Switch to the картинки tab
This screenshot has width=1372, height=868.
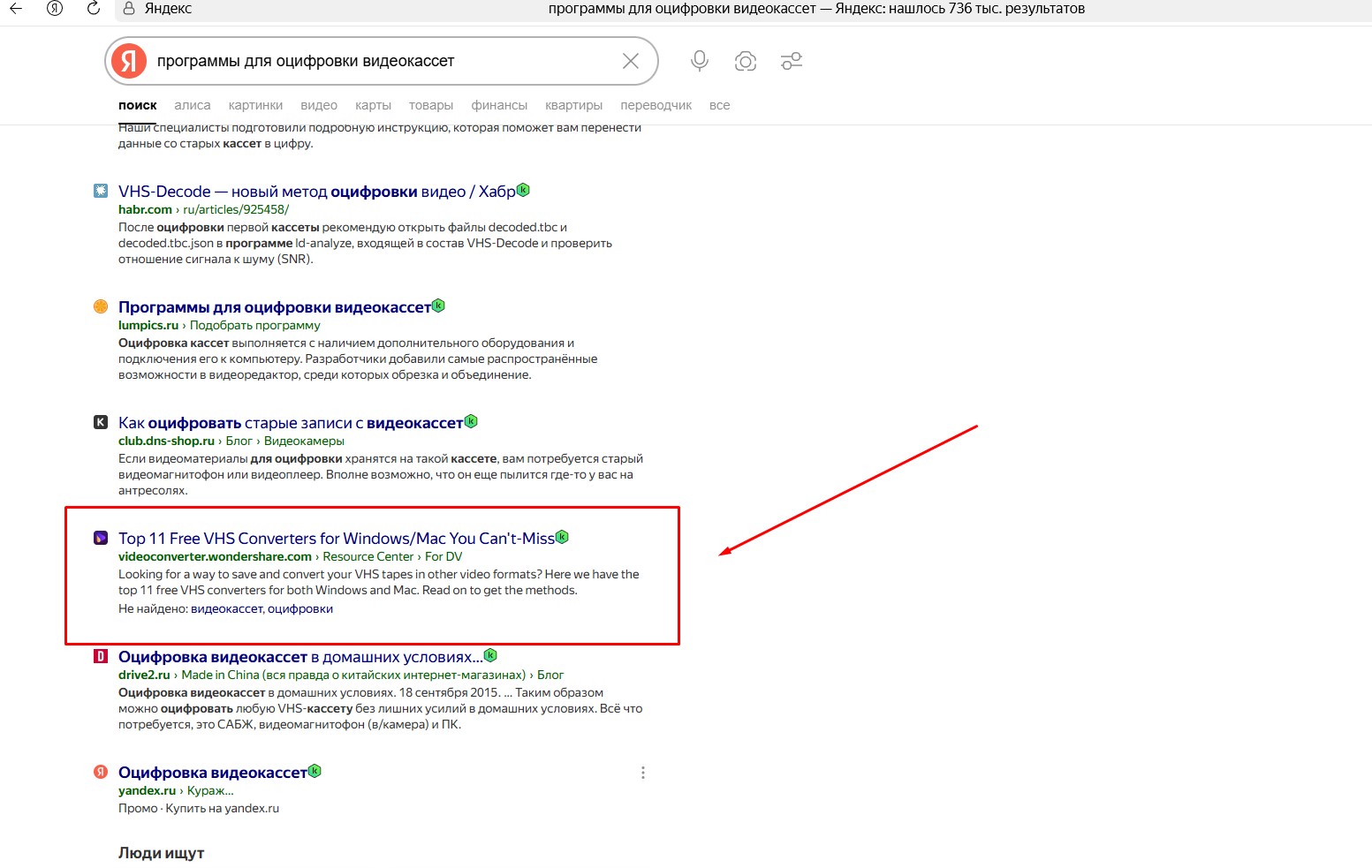click(x=255, y=105)
